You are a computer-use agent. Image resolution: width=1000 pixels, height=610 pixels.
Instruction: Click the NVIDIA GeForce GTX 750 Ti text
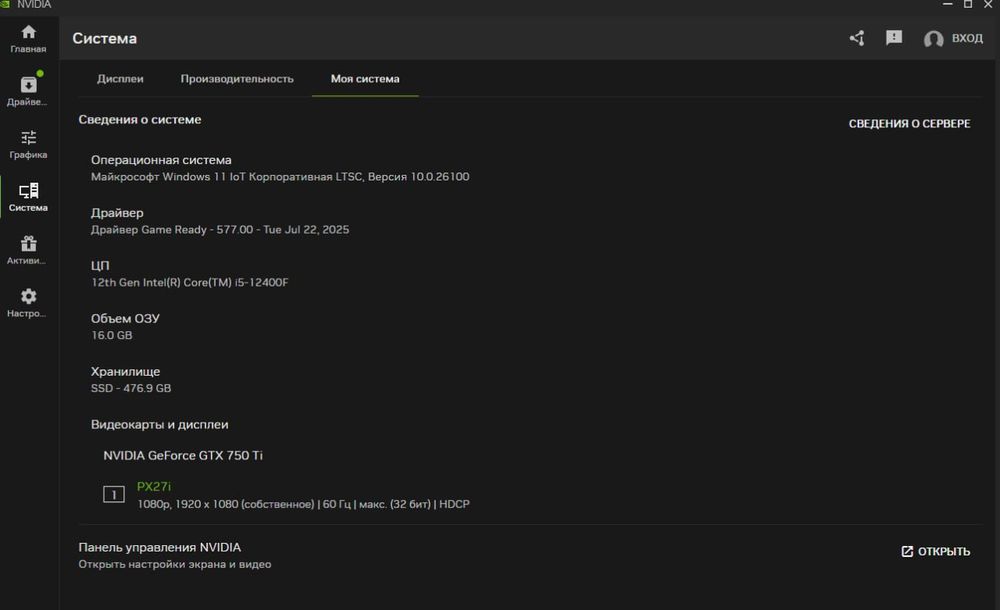tap(183, 456)
